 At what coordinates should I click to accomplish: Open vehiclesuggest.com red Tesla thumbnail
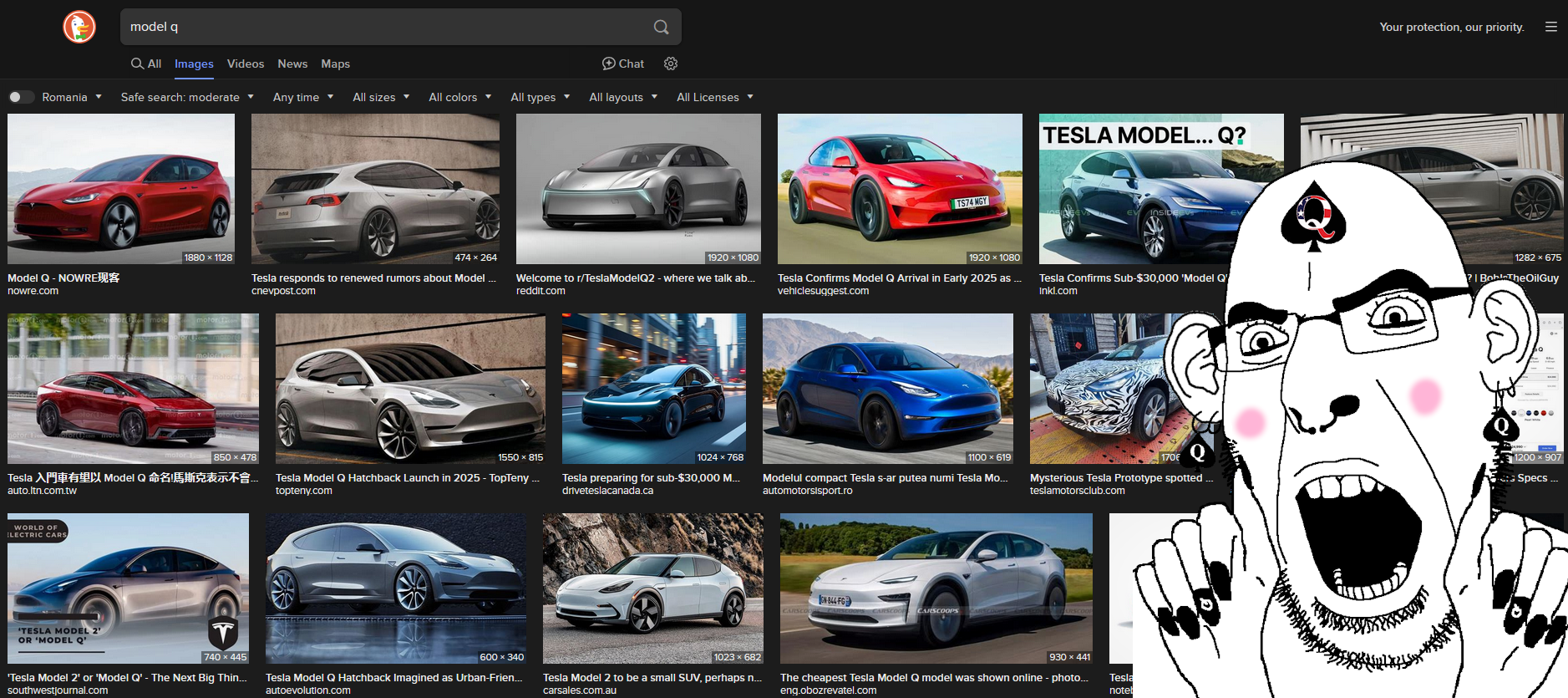click(x=900, y=189)
